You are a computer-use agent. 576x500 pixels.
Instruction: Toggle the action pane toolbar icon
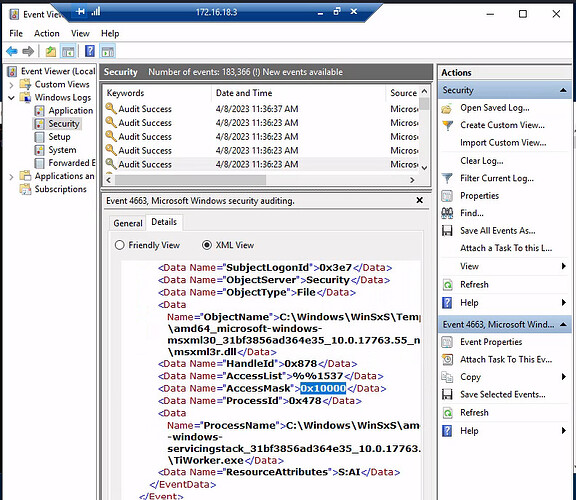tap(108, 51)
